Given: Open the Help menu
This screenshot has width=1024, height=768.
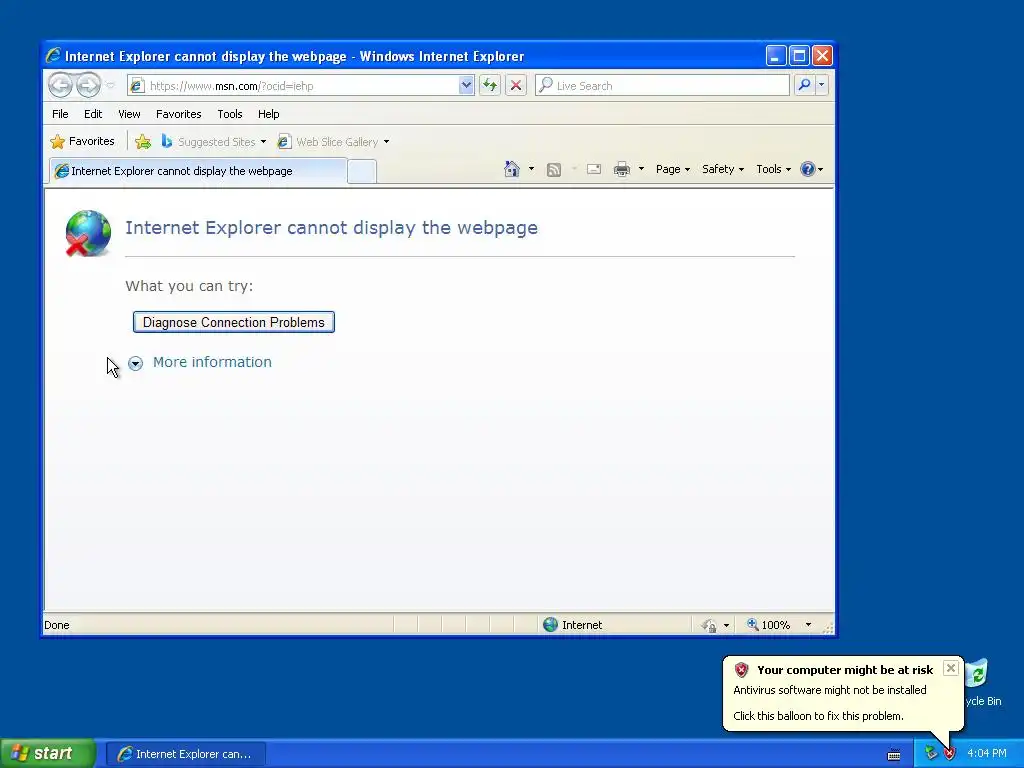Looking at the screenshot, I should 268,114.
